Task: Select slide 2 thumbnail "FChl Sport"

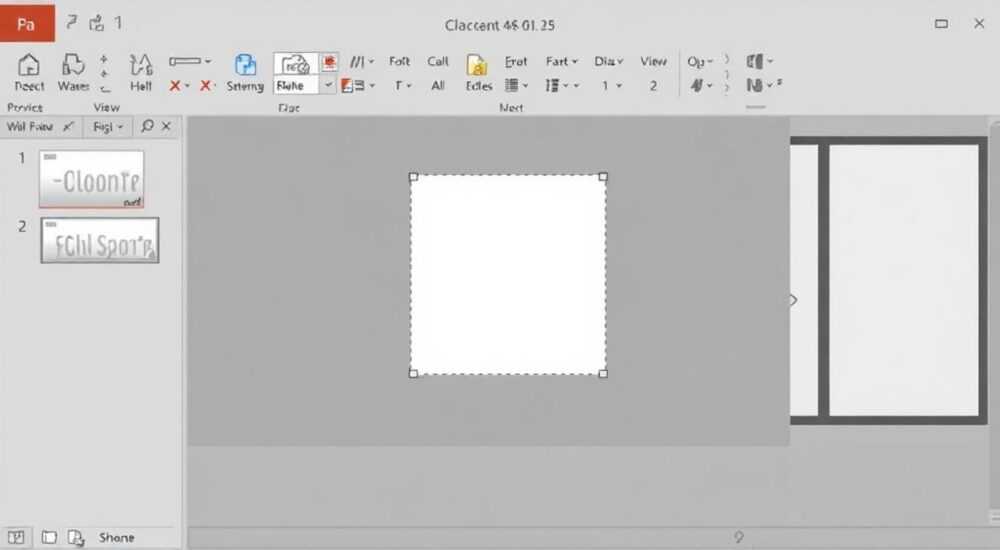Action: click(x=99, y=241)
